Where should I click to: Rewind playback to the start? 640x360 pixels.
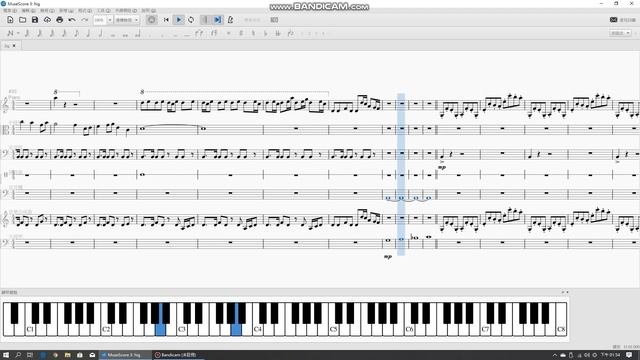[166, 20]
